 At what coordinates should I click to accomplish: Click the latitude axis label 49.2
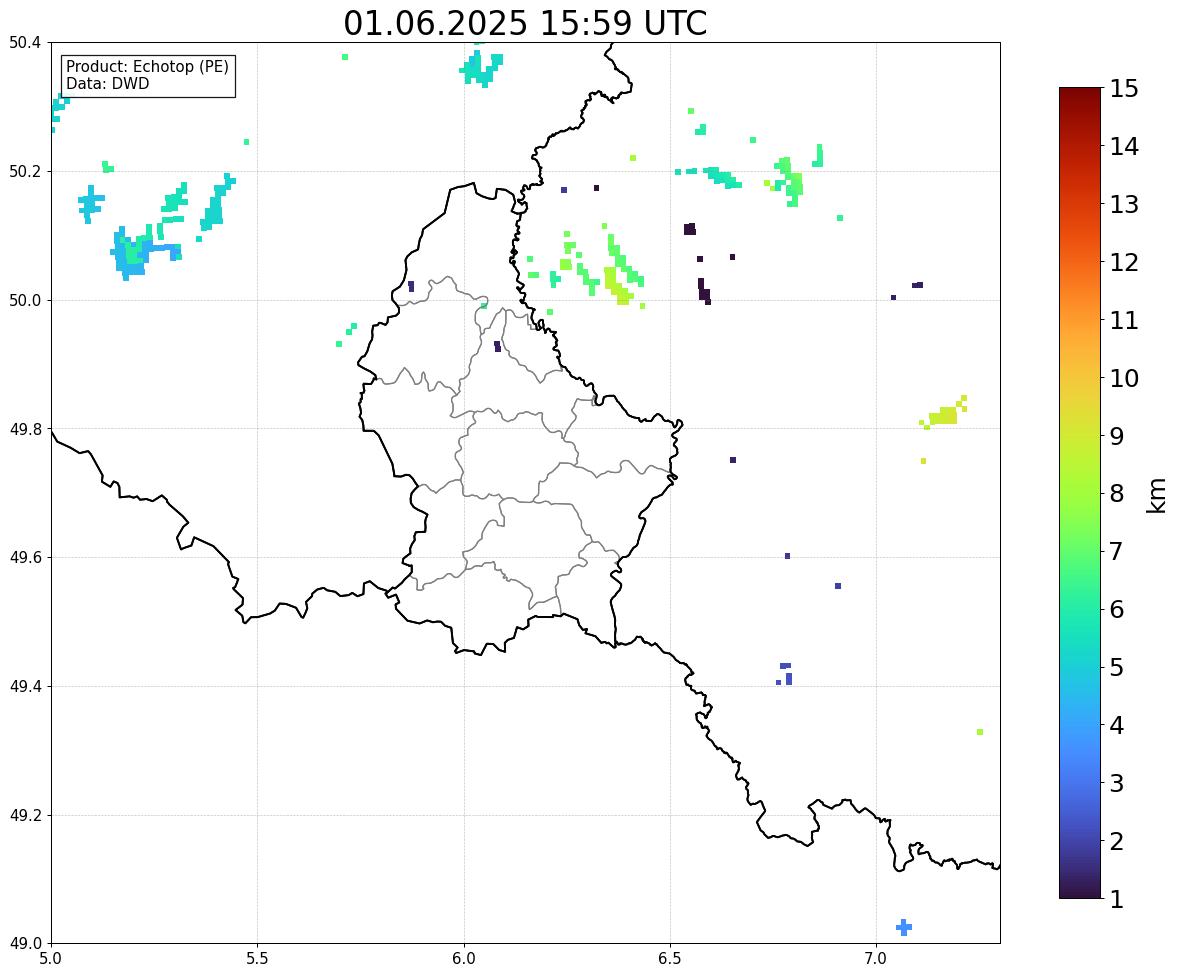click(24, 815)
